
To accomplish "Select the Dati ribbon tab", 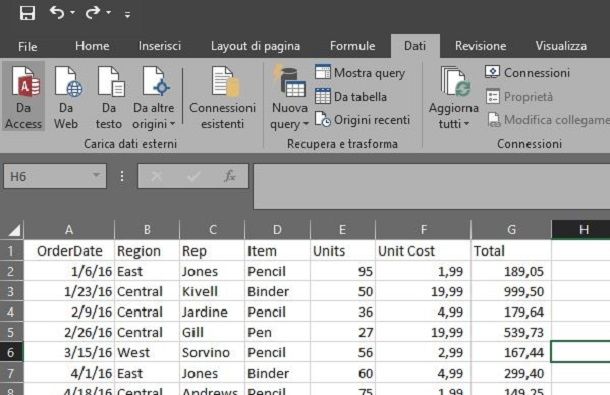I will coord(415,46).
